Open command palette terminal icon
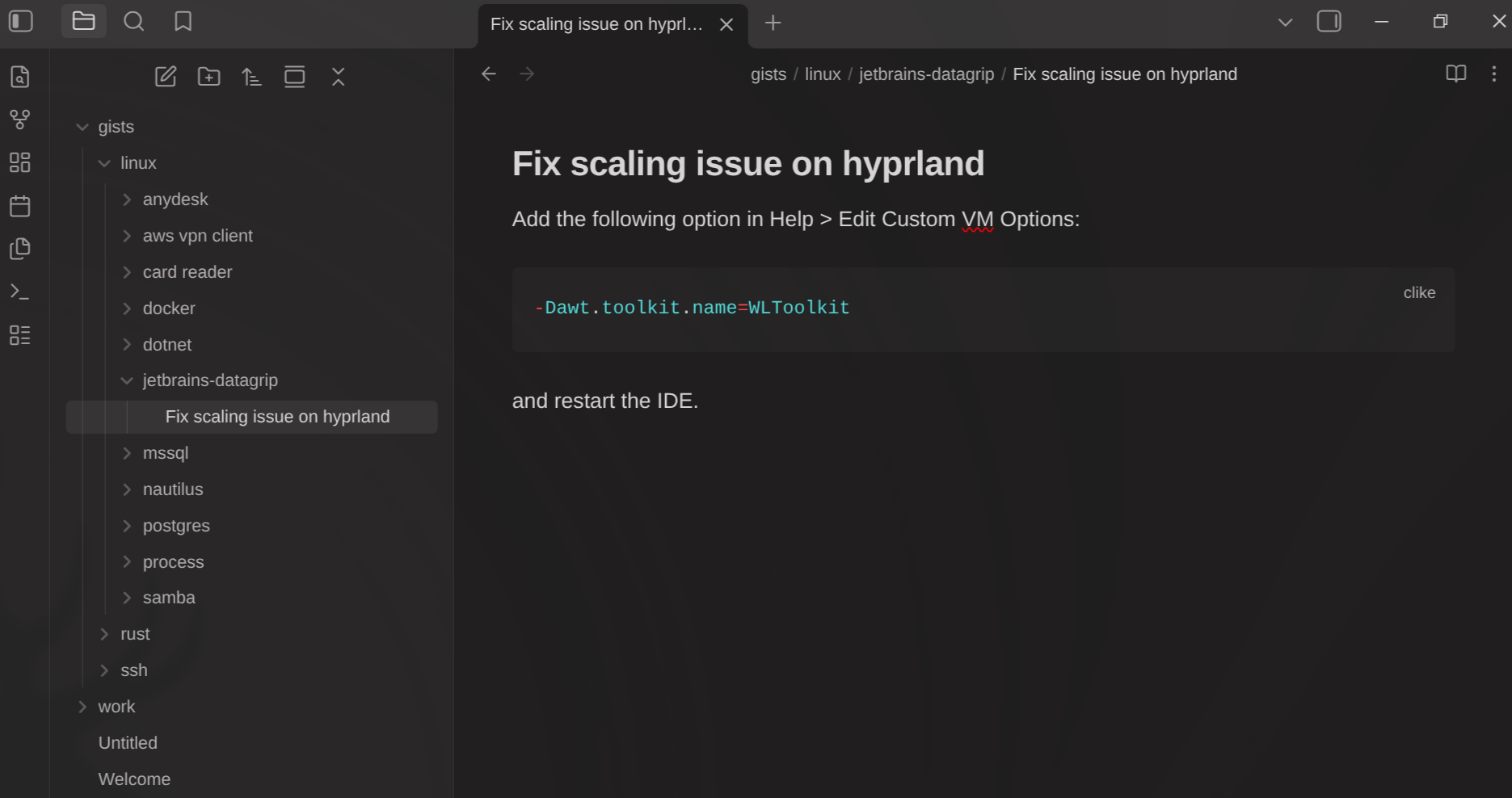Image resolution: width=1512 pixels, height=798 pixels. [20, 292]
